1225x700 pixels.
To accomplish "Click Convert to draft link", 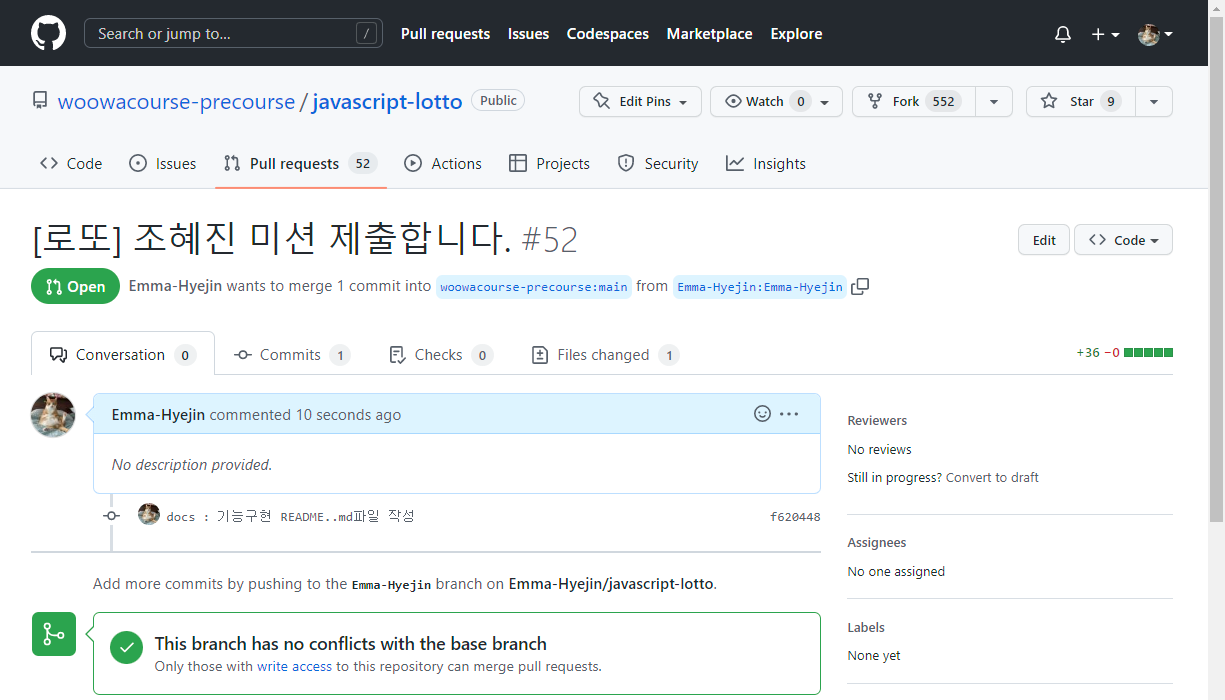I will point(992,477).
